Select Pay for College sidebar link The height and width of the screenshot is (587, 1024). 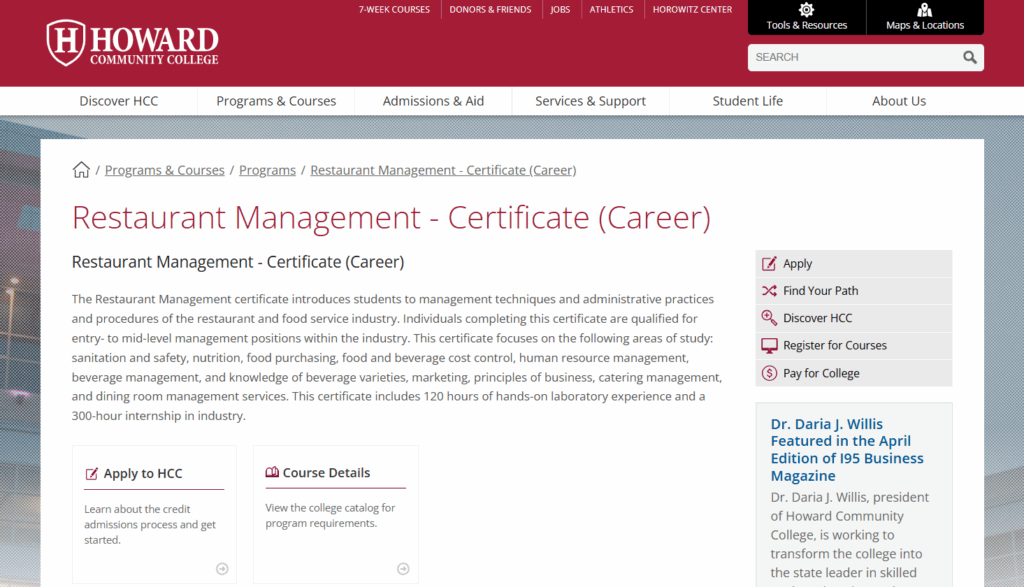[821, 373]
